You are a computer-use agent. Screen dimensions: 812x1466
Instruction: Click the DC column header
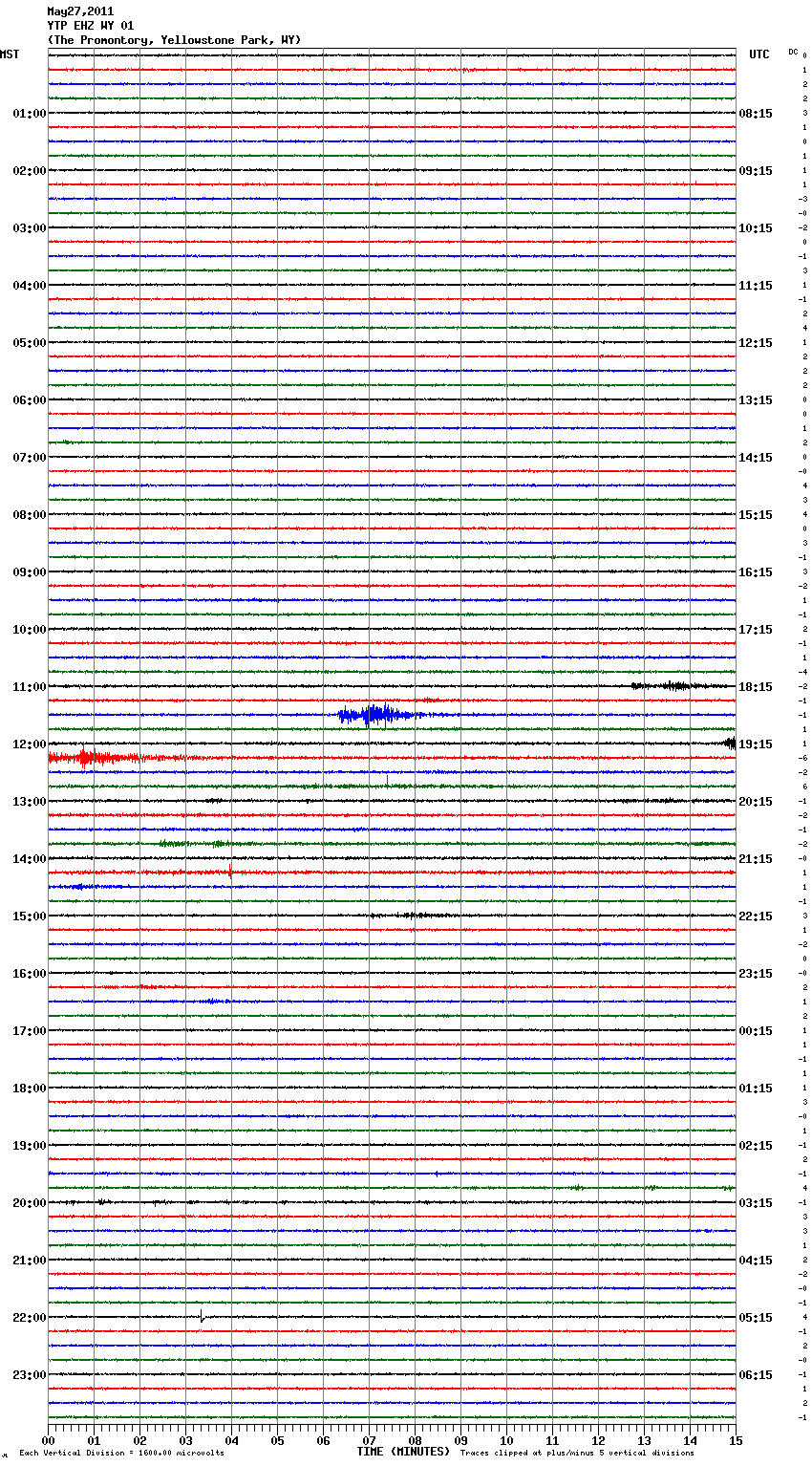point(793,52)
